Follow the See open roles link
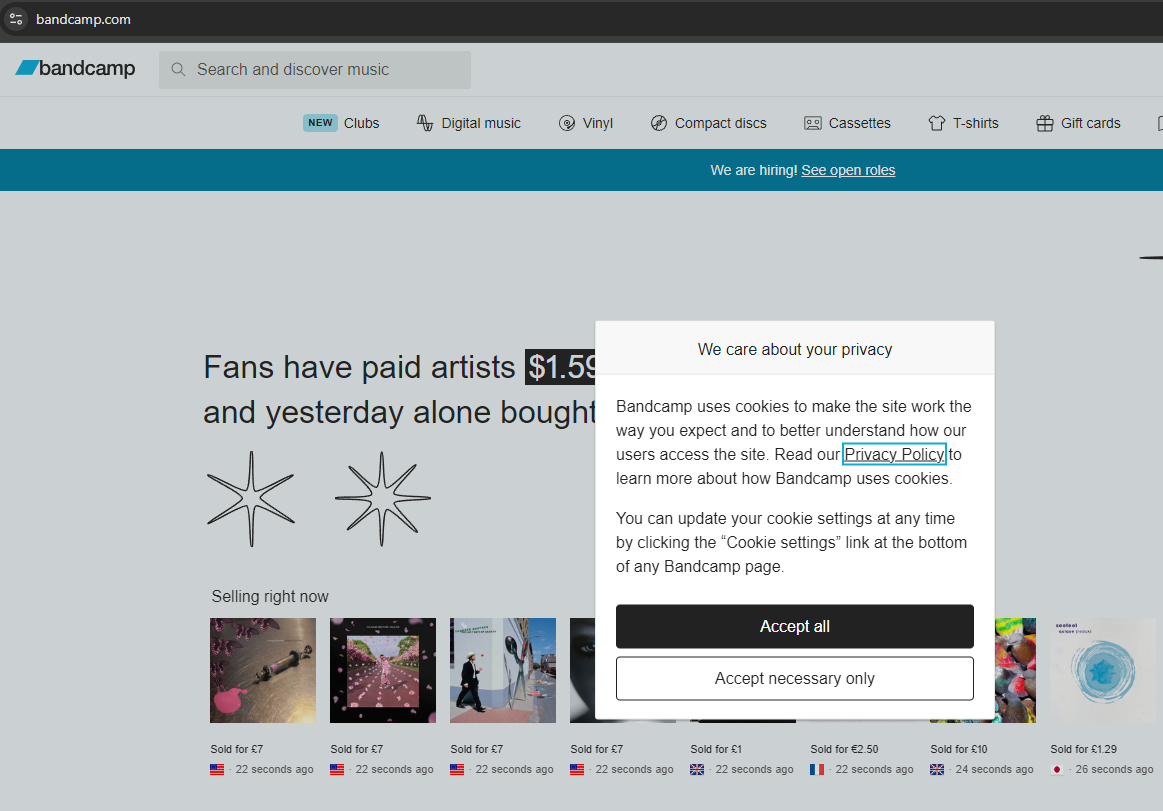1163x811 pixels. 848,170
